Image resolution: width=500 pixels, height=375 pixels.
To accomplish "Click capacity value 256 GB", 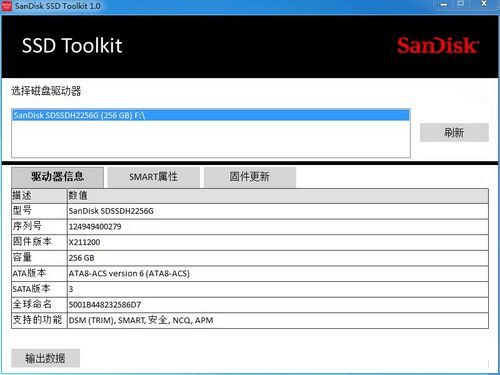I will [82, 258].
